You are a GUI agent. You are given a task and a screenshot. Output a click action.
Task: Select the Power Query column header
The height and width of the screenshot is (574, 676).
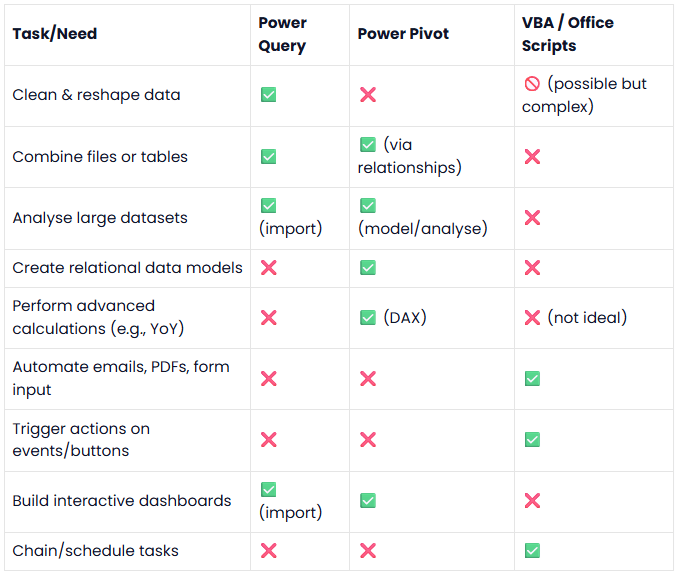point(282,34)
